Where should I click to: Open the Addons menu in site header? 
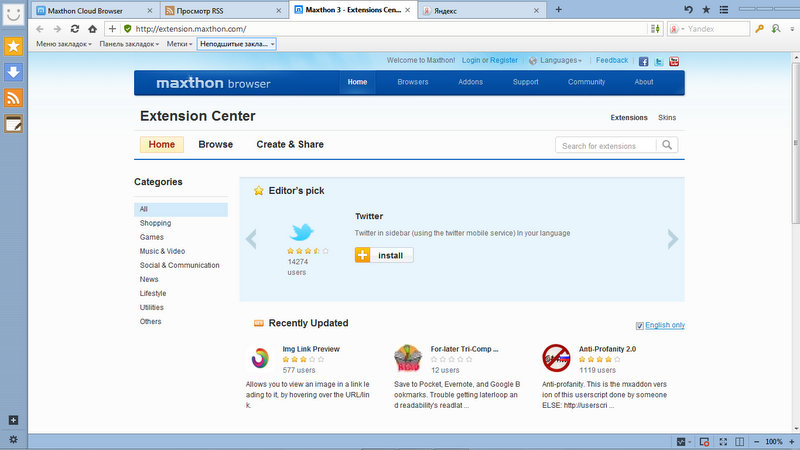(470, 82)
